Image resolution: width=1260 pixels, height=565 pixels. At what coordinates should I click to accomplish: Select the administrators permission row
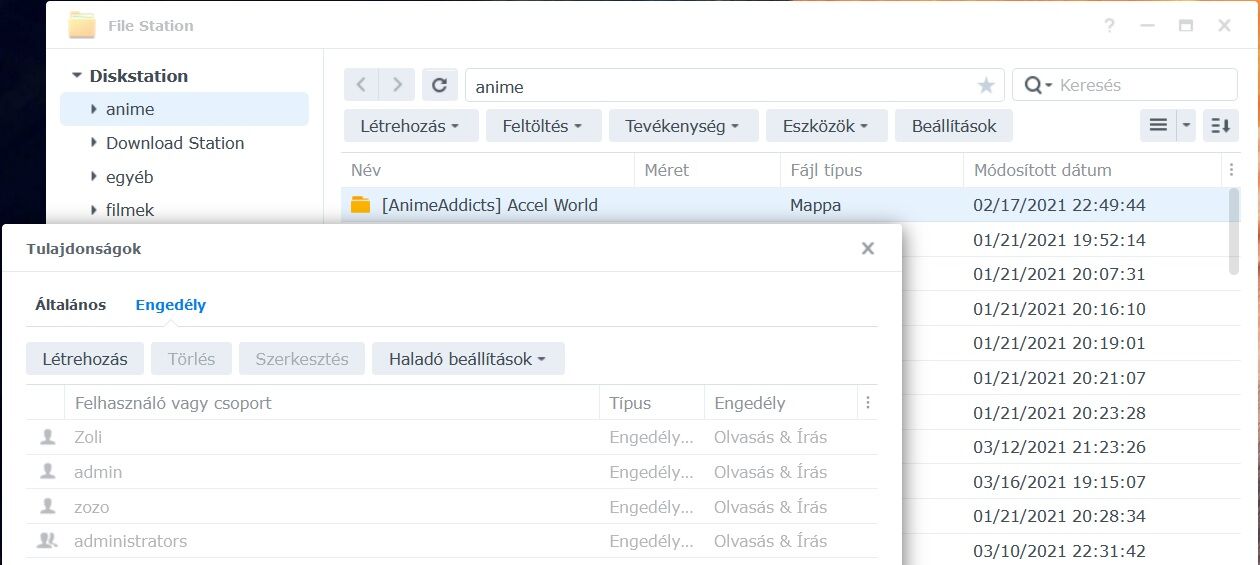(452, 541)
